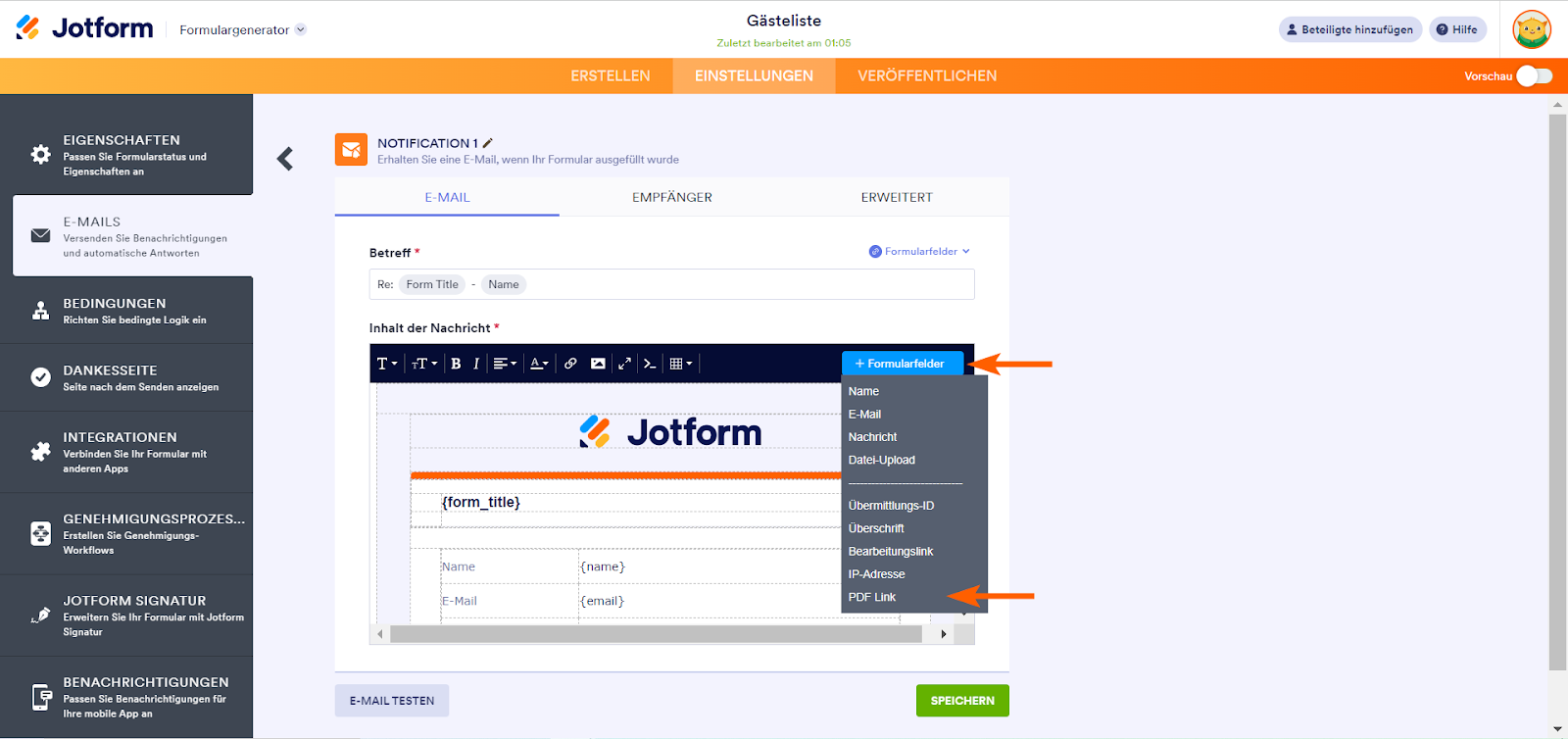Expand the editor to fullscreen

624,364
